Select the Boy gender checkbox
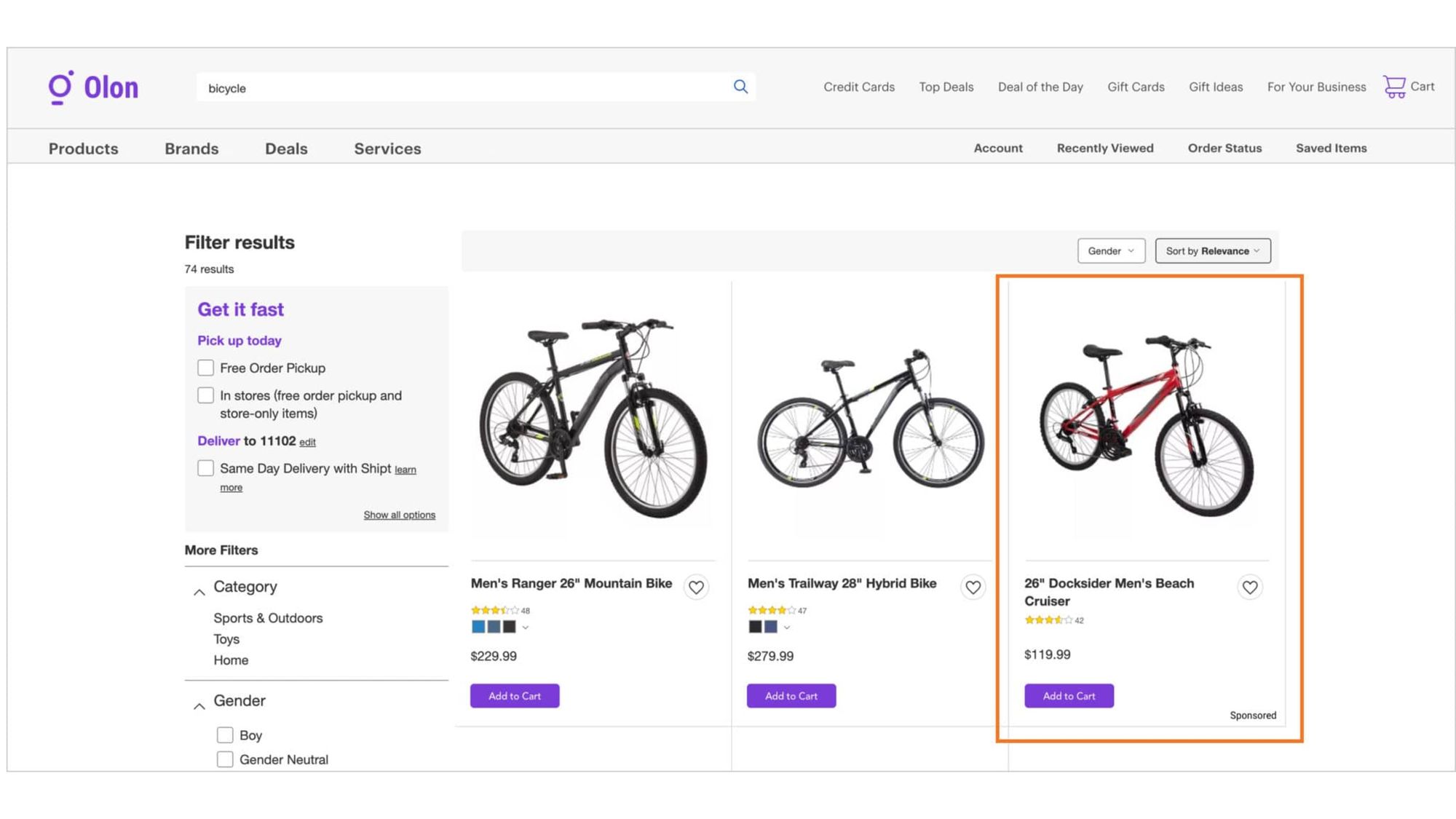The image size is (1456, 819). 225,735
